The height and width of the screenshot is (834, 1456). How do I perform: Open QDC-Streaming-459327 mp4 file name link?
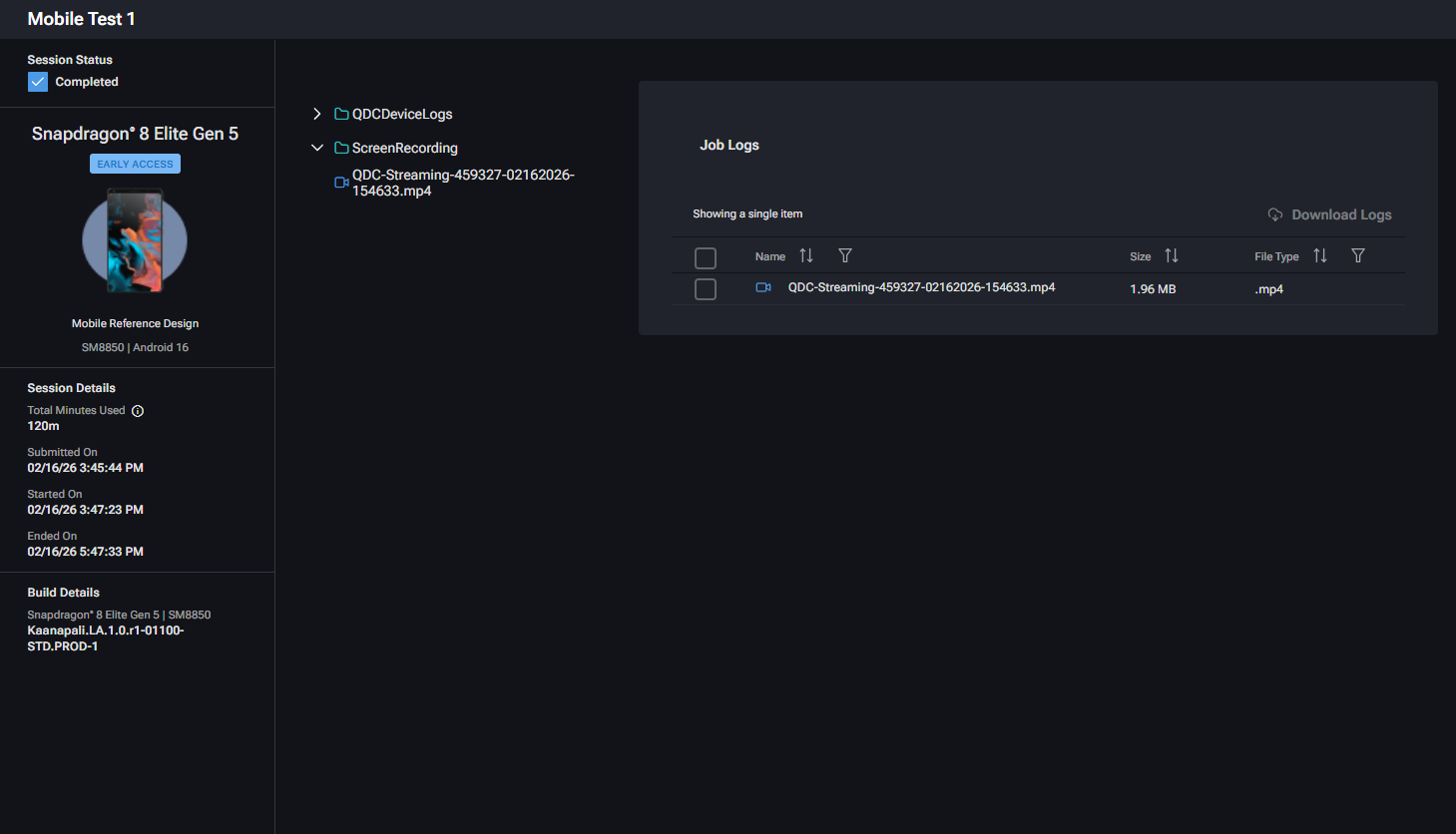(921, 287)
